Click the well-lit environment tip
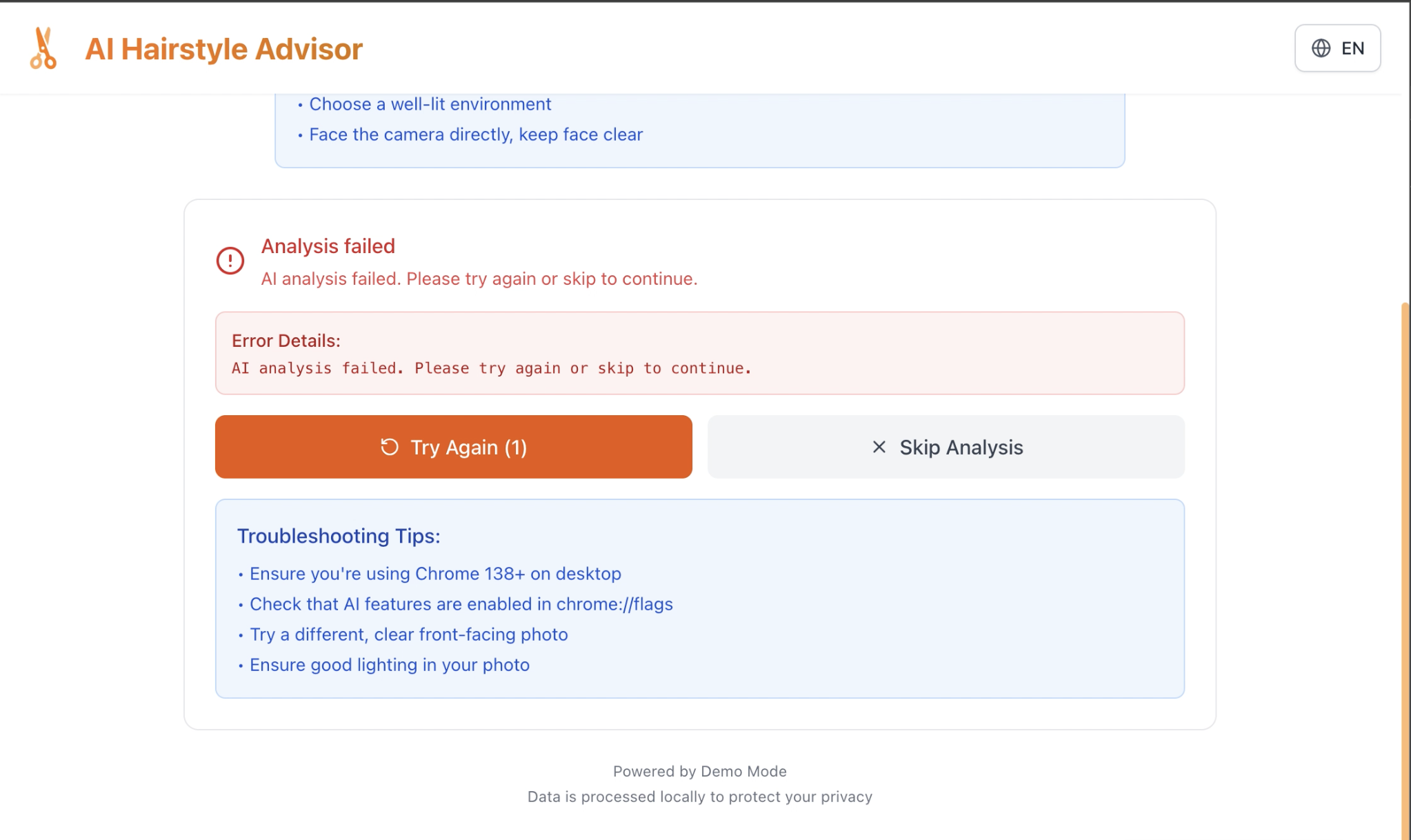Viewport: 1411px width, 840px height. pyautogui.click(x=430, y=104)
